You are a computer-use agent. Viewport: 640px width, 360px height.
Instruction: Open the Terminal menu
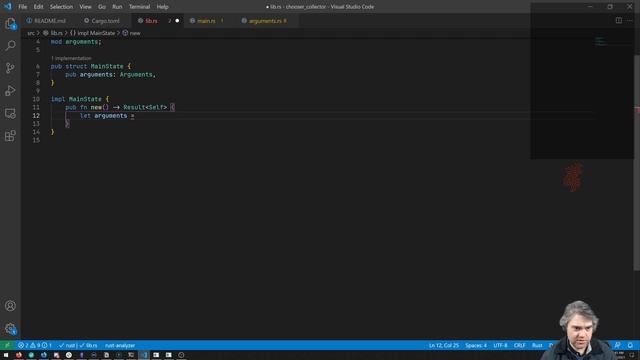click(139, 7)
